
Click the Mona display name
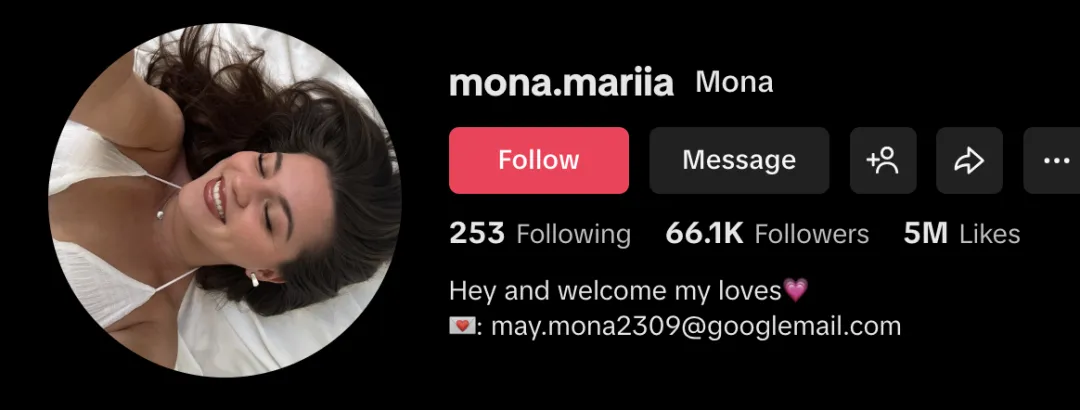point(734,83)
